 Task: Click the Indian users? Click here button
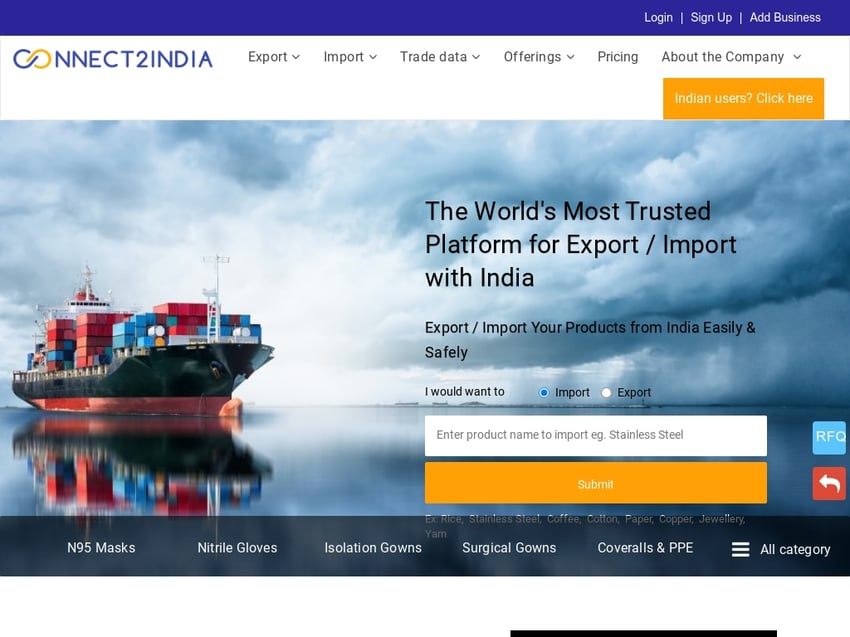[x=743, y=98]
